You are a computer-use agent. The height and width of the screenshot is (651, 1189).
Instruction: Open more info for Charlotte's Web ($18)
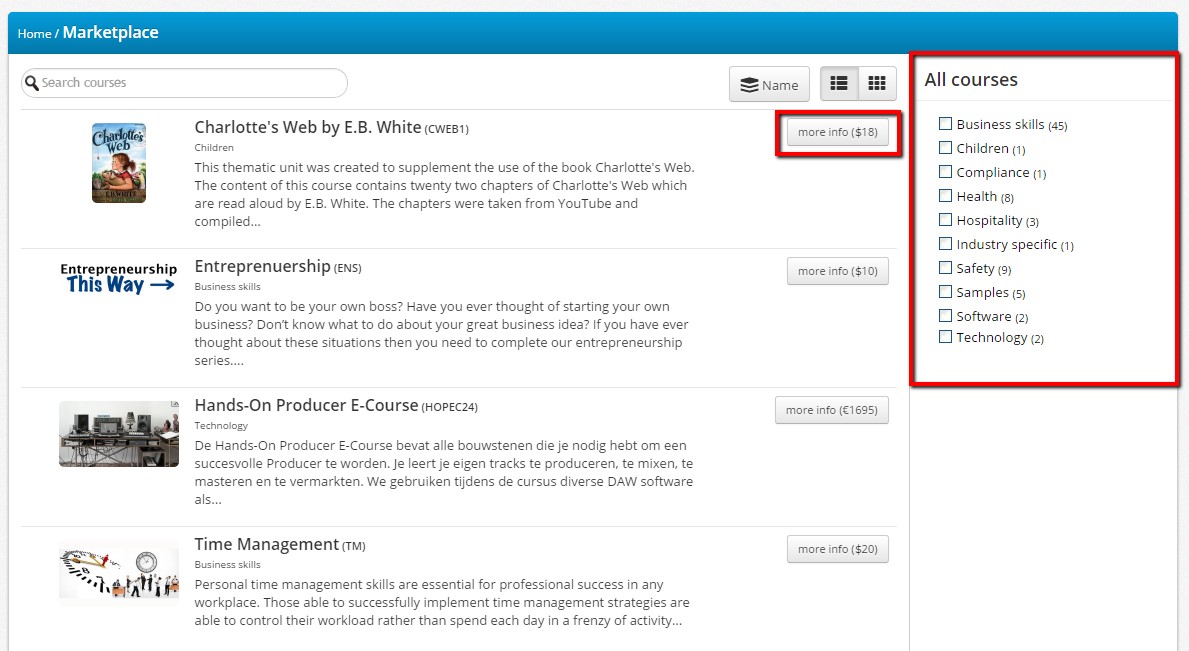point(837,132)
